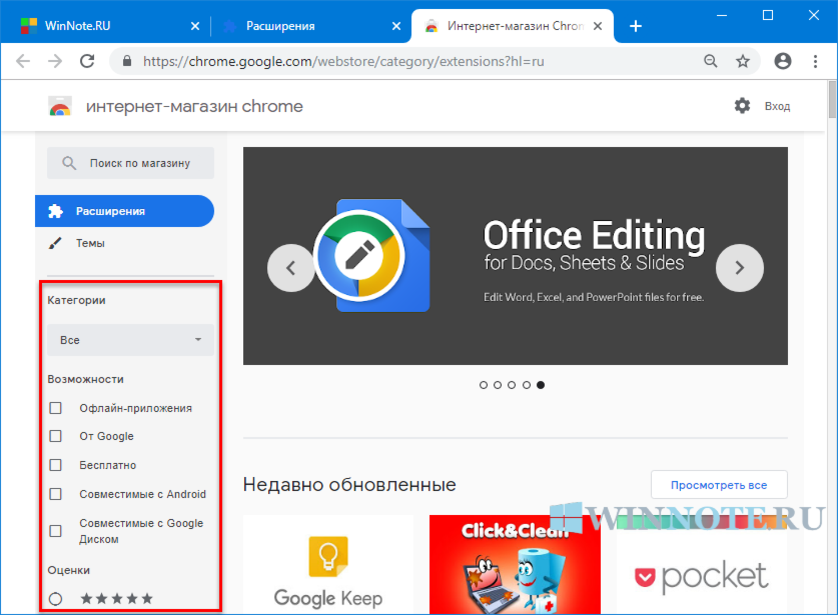Viewport: 838px width, 615px height.
Task: Close the WinNote.RU tab
Action: 195,26
